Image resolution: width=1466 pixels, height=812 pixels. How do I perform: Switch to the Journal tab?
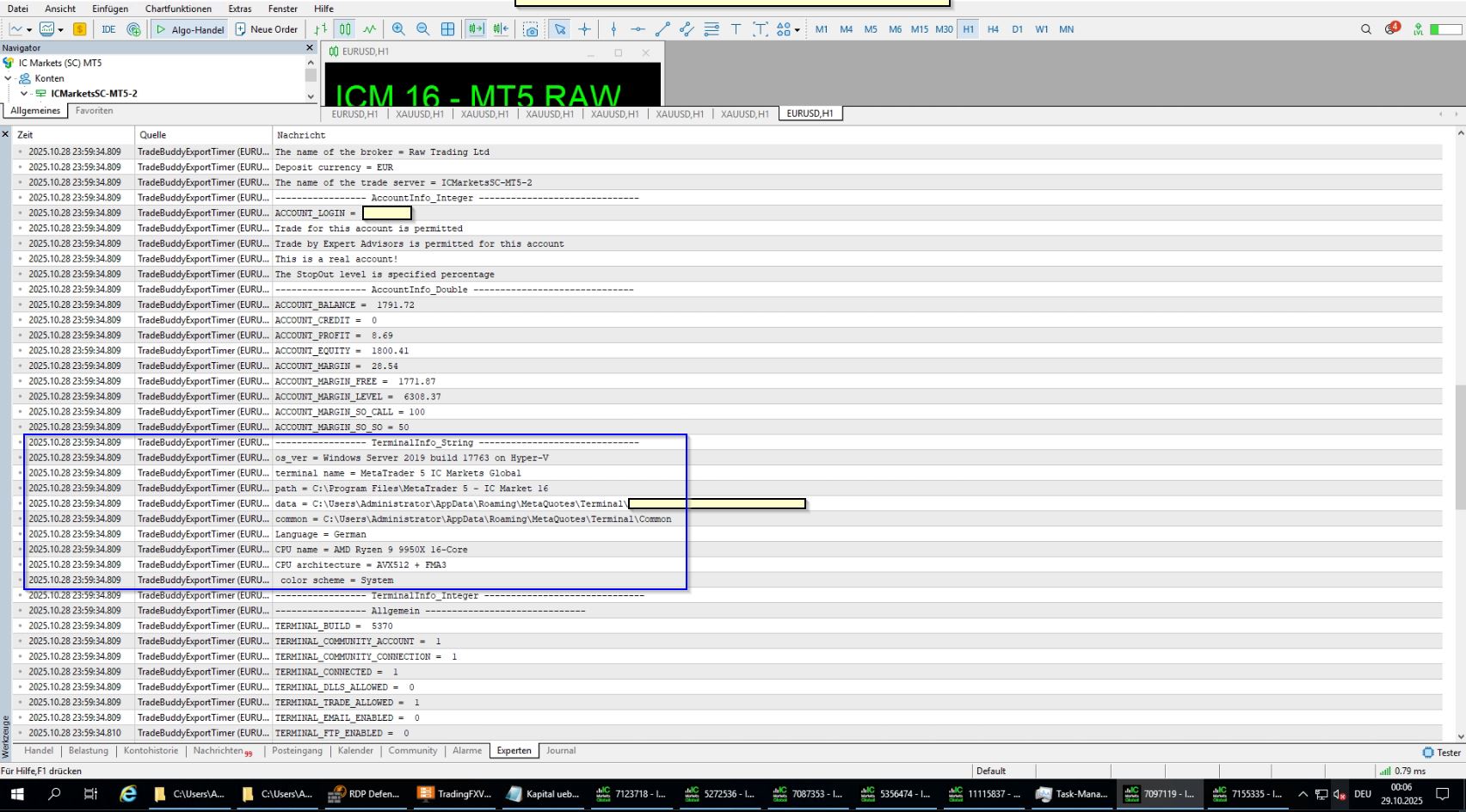tap(561, 751)
